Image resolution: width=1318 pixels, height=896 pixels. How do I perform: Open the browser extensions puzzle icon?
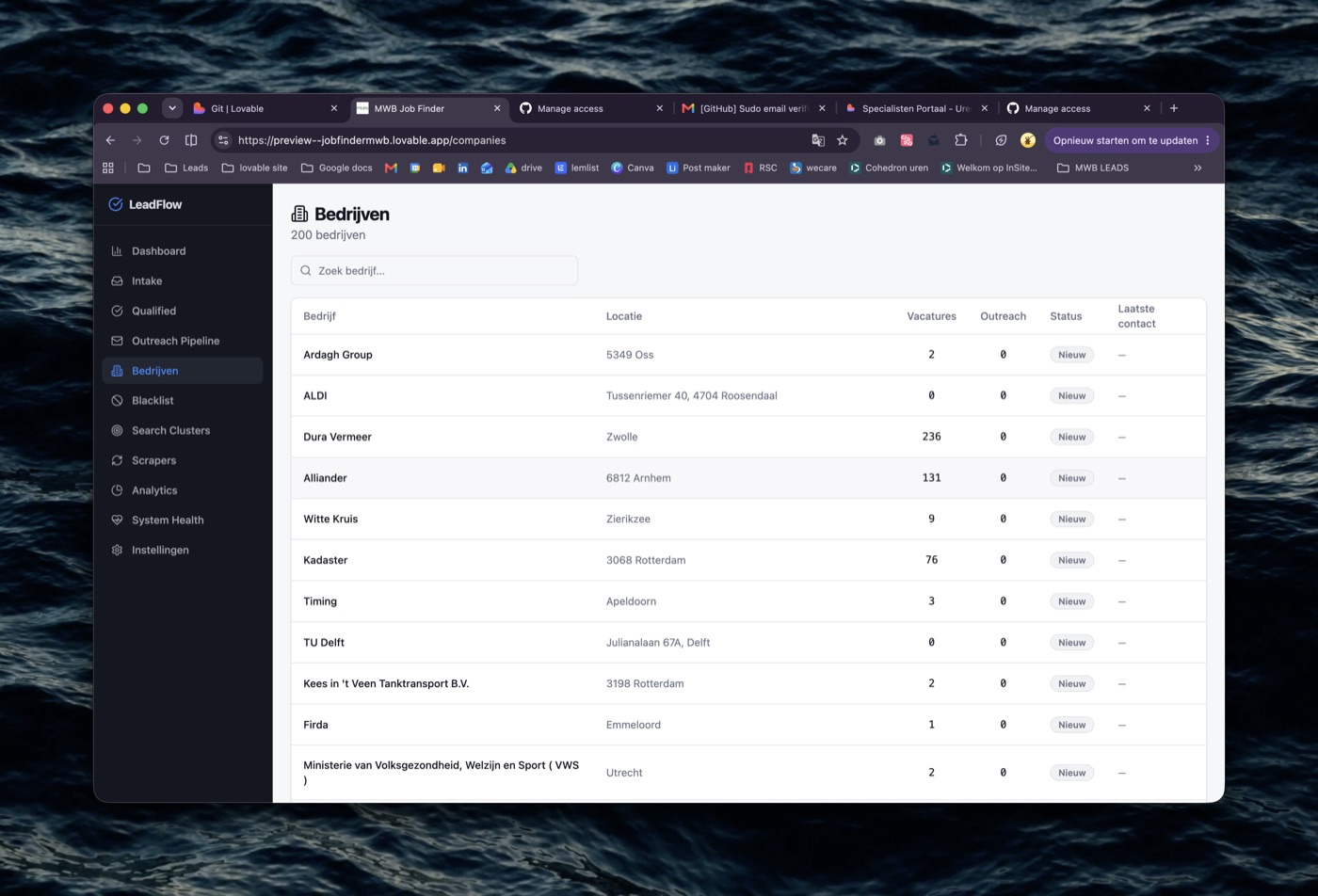[x=961, y=140]
